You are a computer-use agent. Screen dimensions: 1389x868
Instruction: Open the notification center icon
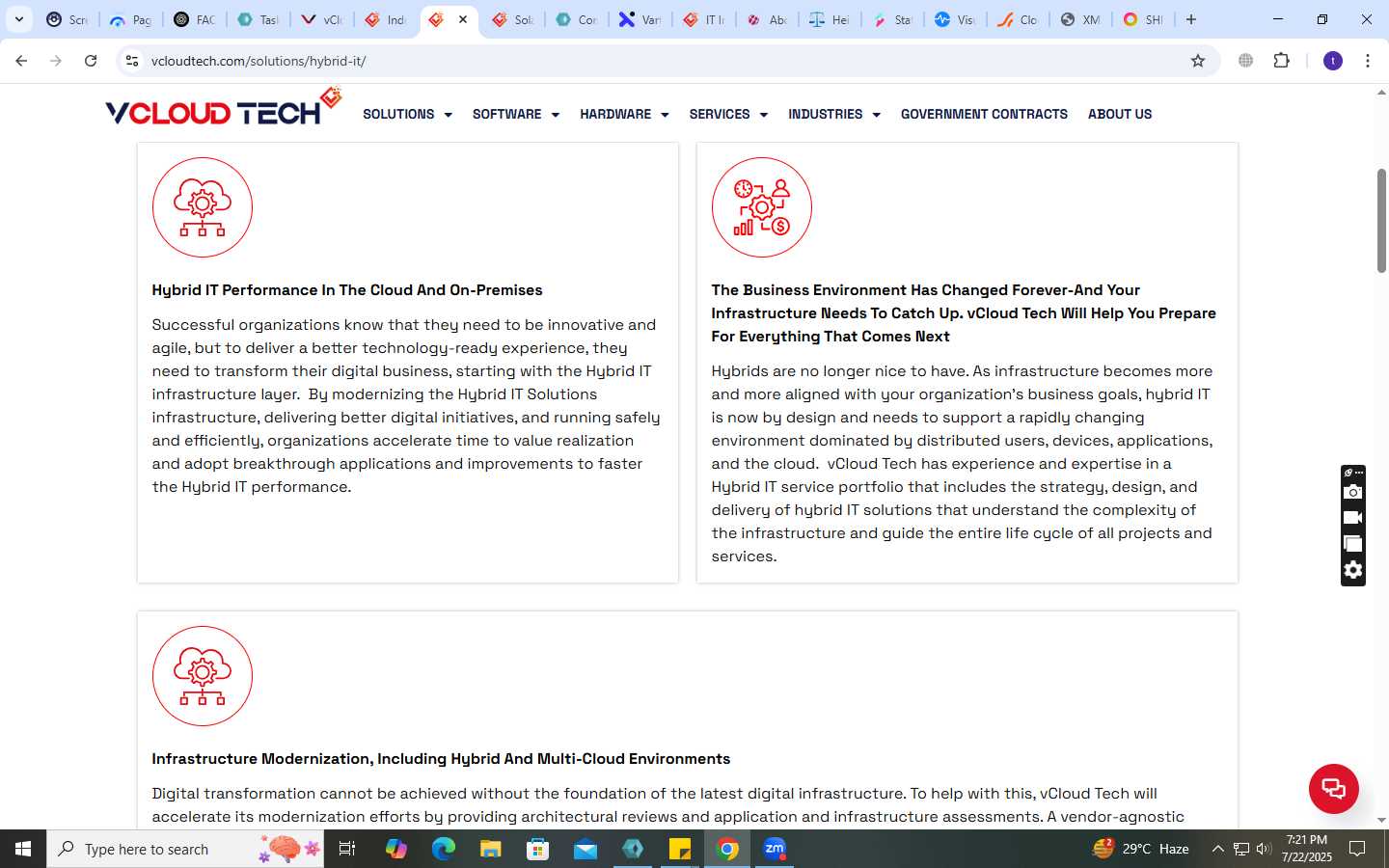pyautogui.click(x=1357, y=849)
